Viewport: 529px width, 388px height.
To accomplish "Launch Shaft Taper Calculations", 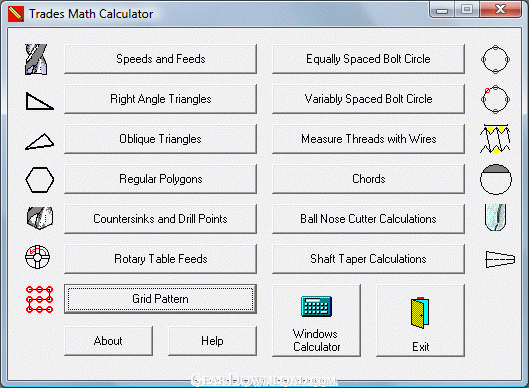I will [368, 259].
